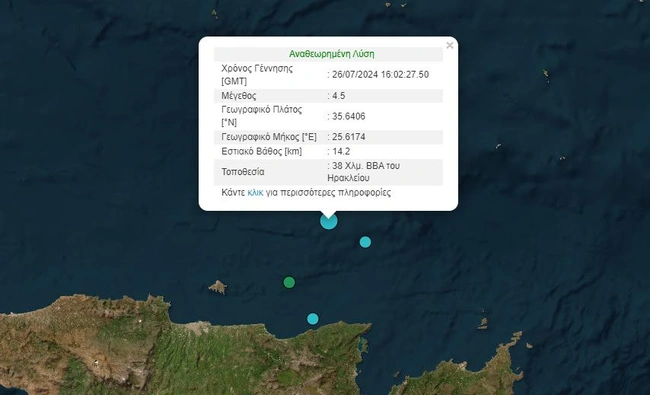Click the 'Εστιακό Βάθος [km]' label
650x395 pixels.
(262, 151)
